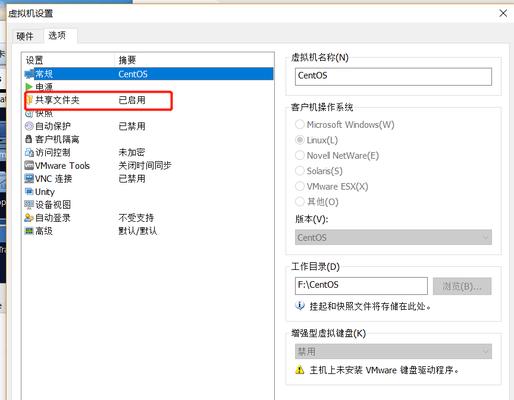Select the 电源 row text
Viewport: 514px width, 400px height.
[44, 87]
